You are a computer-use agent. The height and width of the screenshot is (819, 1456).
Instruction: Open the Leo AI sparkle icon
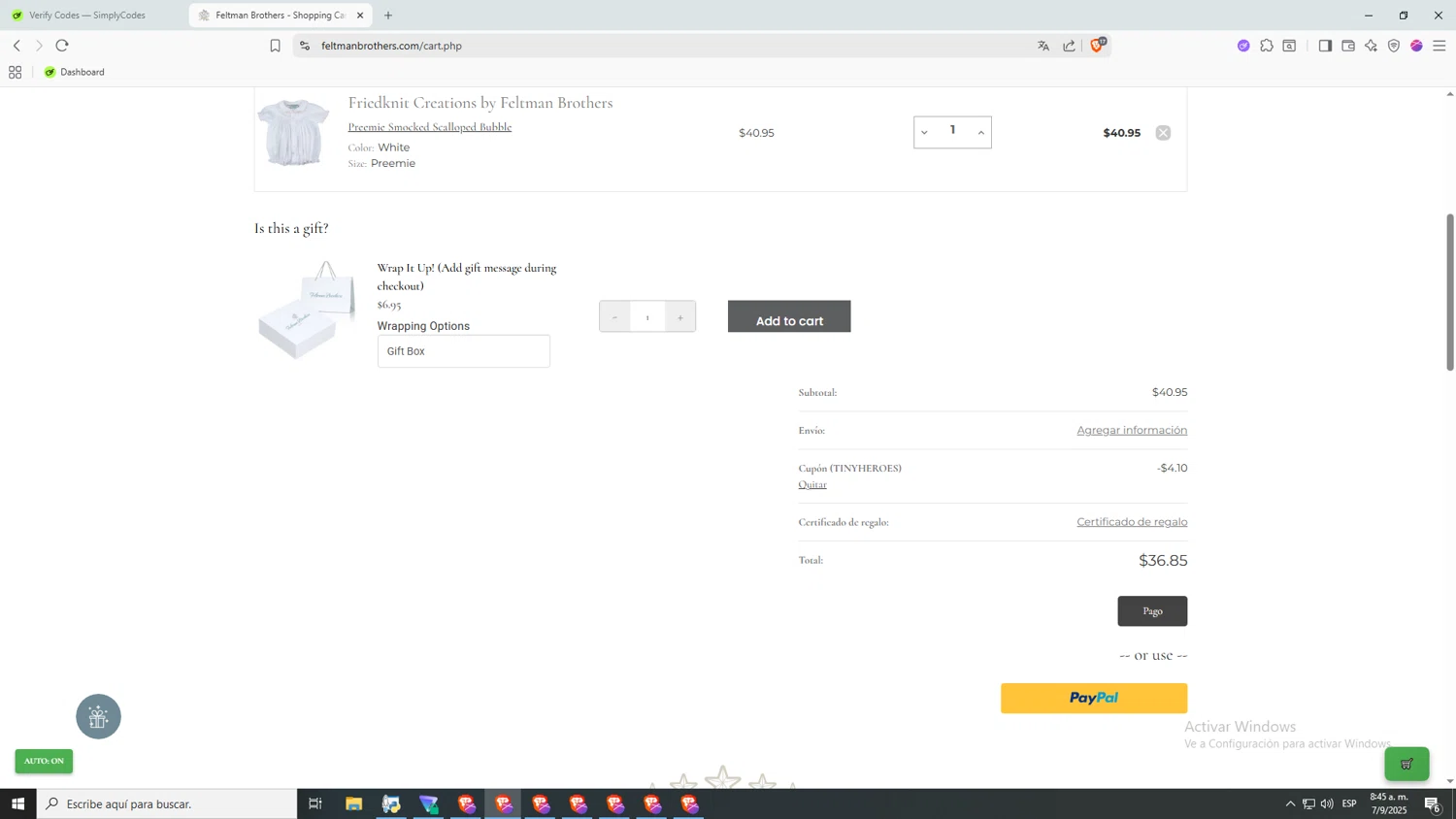tap(1371, 46)
